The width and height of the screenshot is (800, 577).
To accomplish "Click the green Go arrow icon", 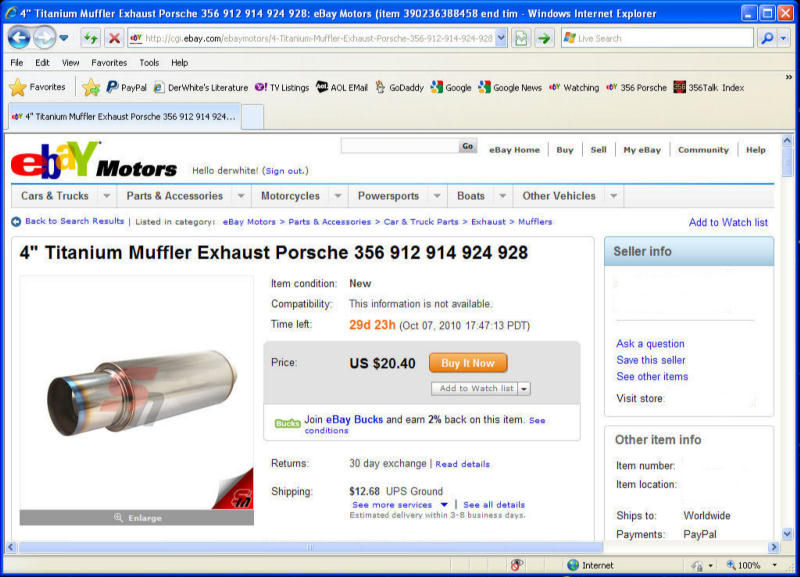I will click(x=544, y=38).
